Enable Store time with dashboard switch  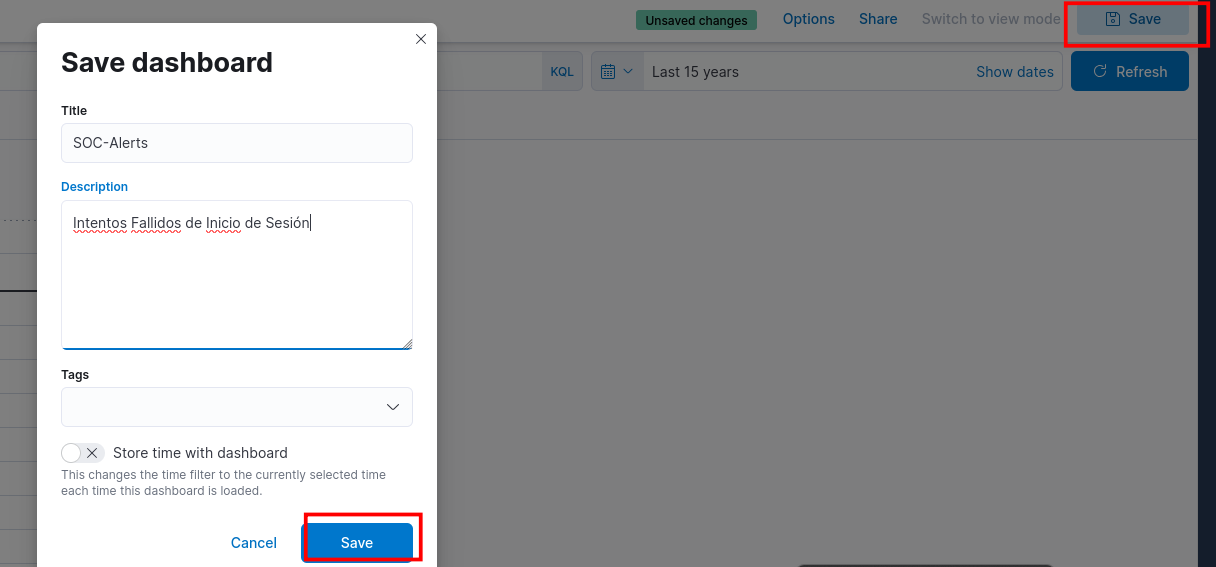83,453
